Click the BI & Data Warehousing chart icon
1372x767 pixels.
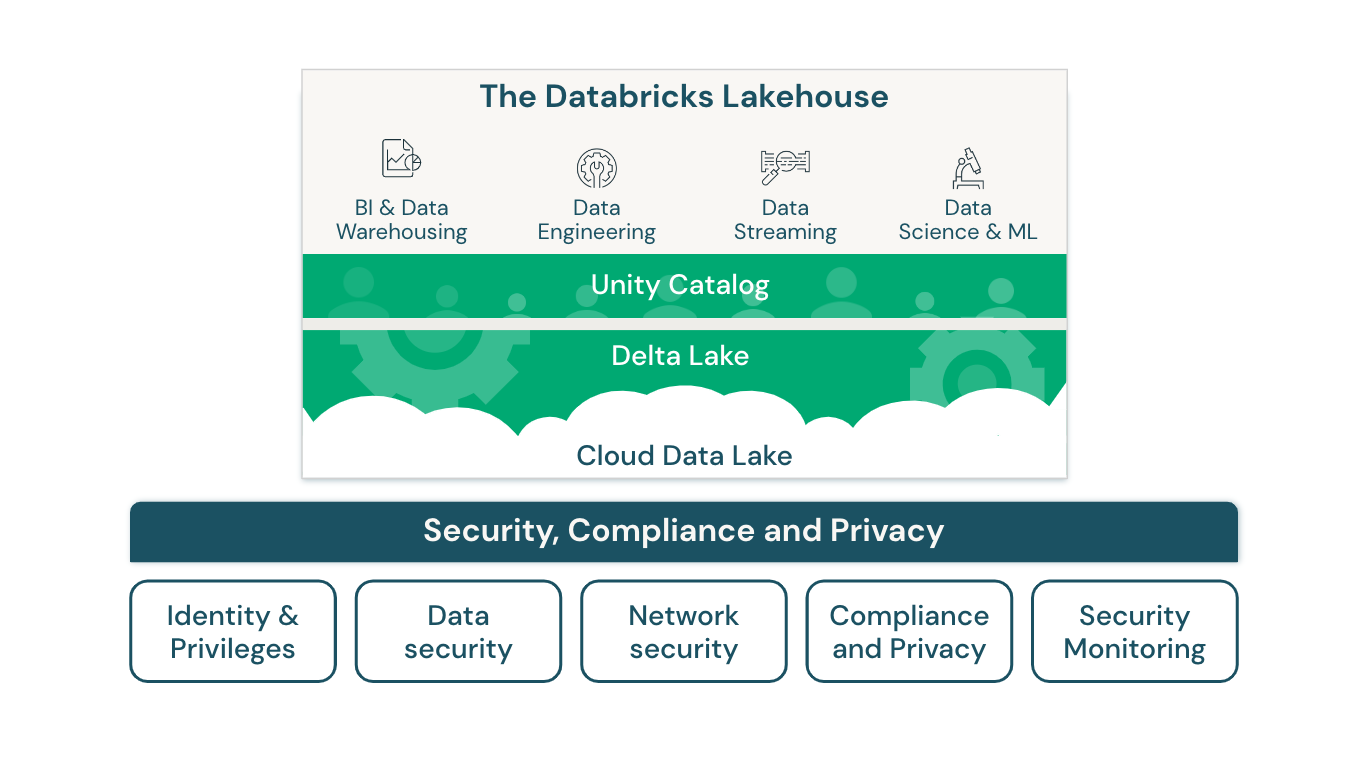[400, 158]
